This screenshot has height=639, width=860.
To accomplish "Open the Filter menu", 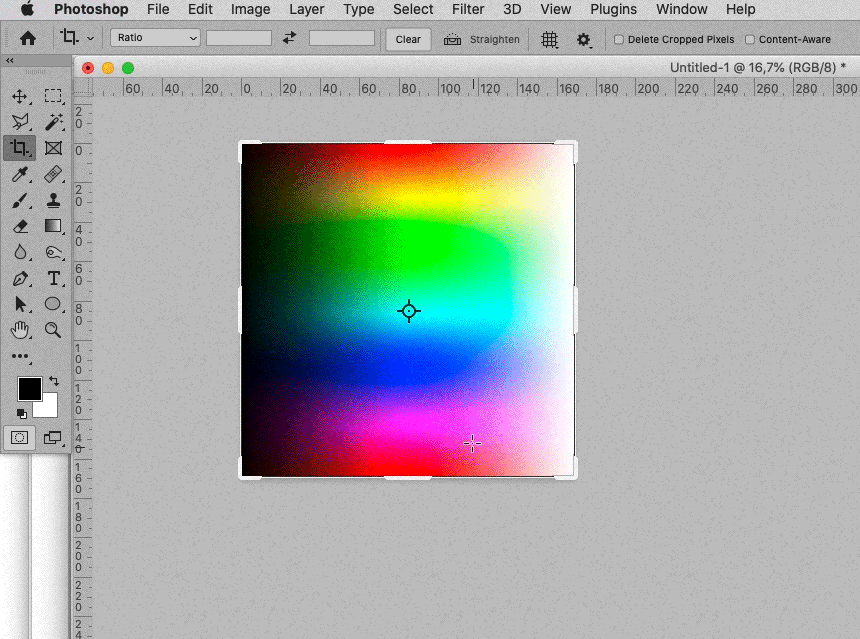I will tap(467, 9).
